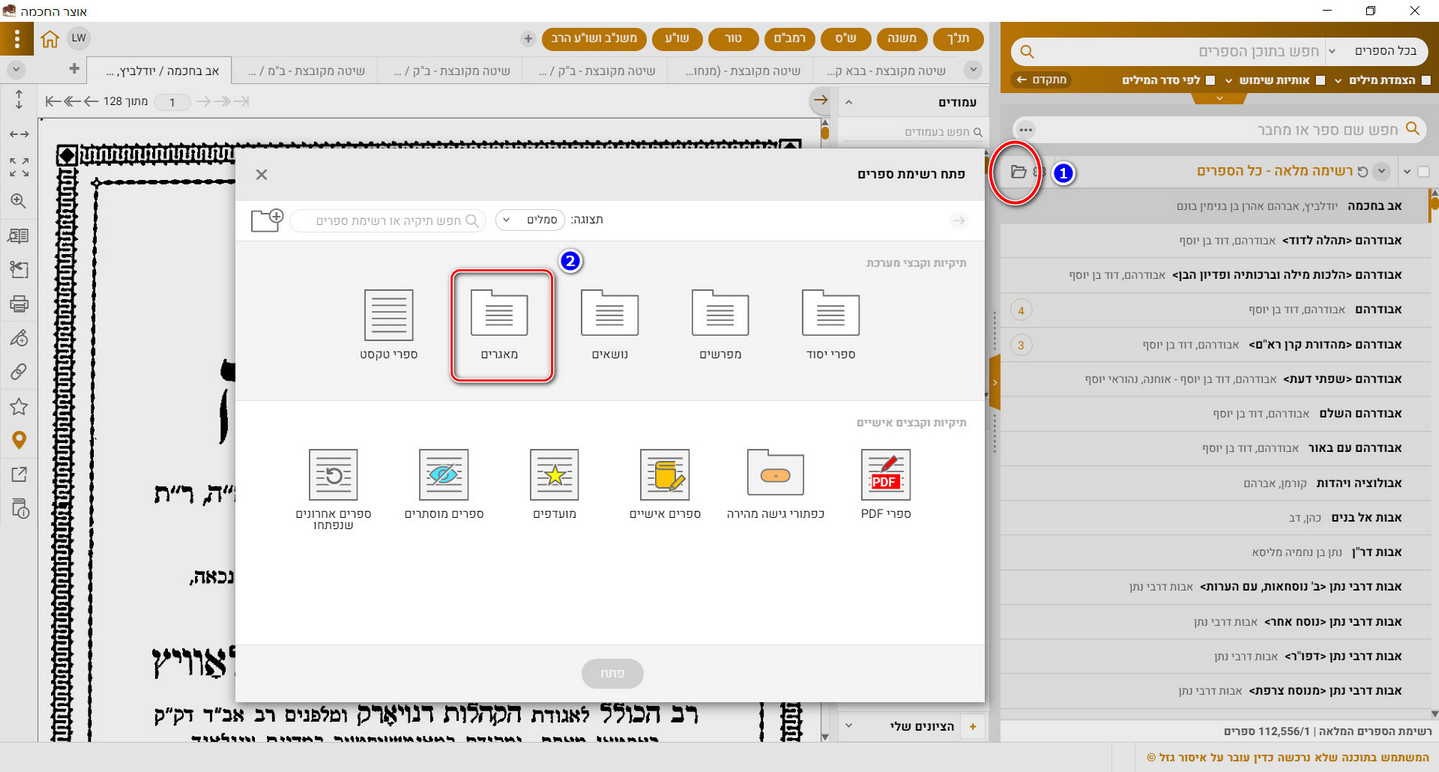Open the בכל הספרים search scope dropdown
This screenshot has width=1439, height=772.
point(1377,50)
